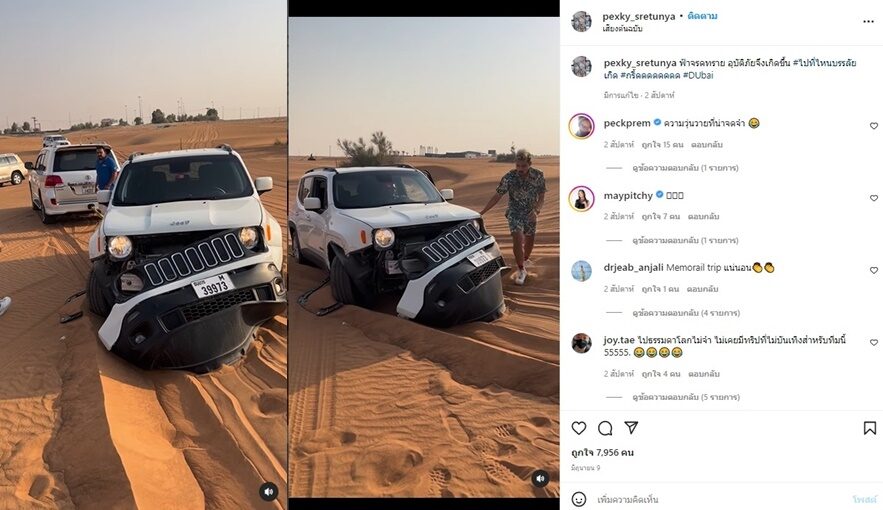
Task: Like joy.tae's comment with heart
Action: click(x=873, y=342)
